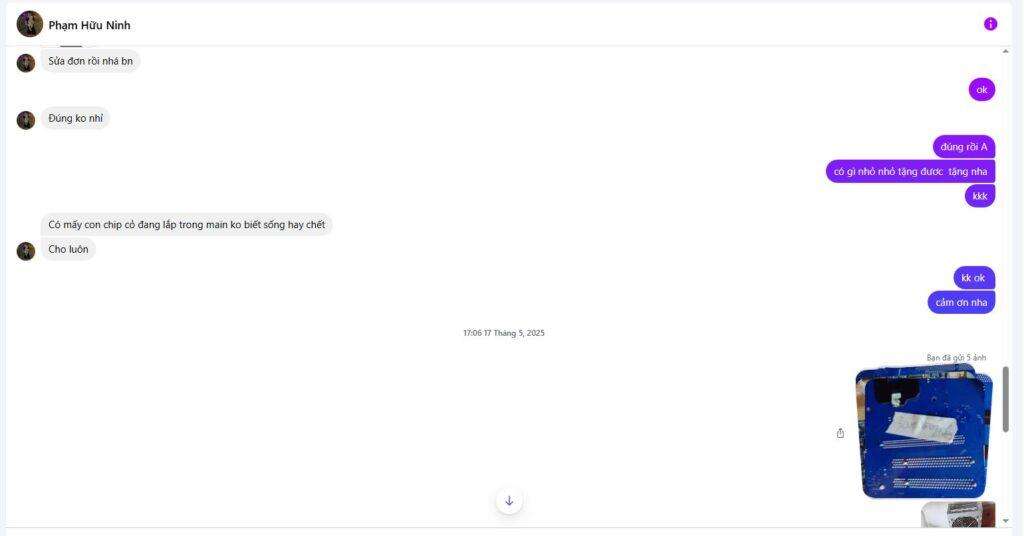This screenshot has height=536, width=1024.
Task: Click sender avatar beside "Đúng ko nhỉ"
Action: coord(25,120)
